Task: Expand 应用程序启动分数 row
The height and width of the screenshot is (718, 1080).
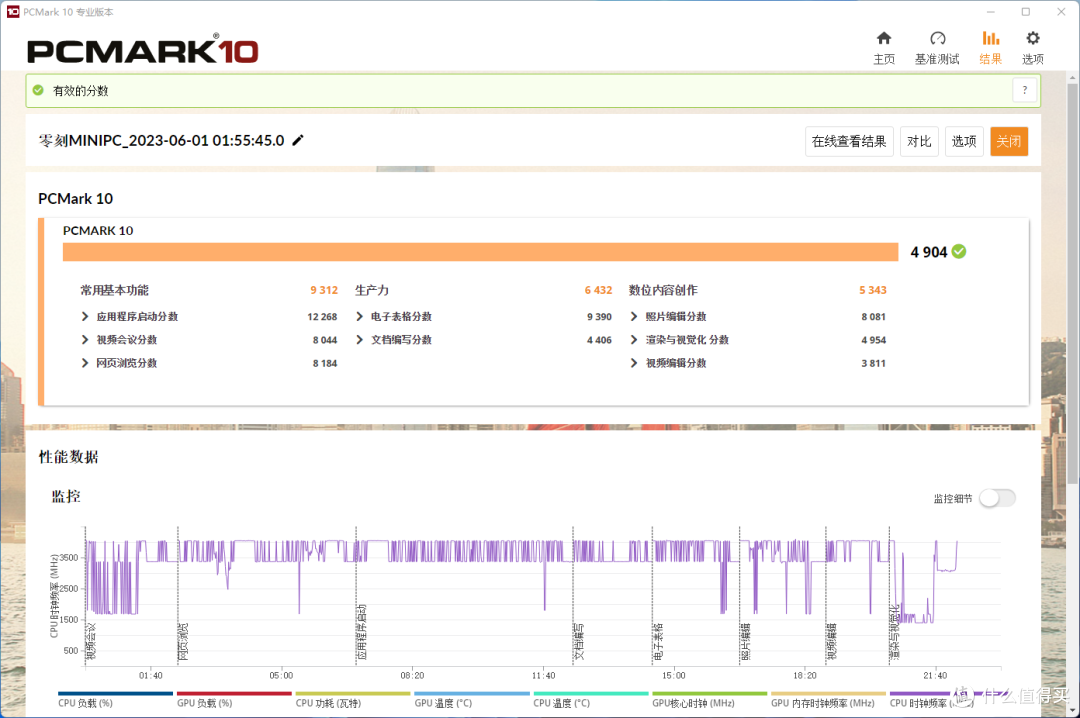Action: [x=85, y=316]
